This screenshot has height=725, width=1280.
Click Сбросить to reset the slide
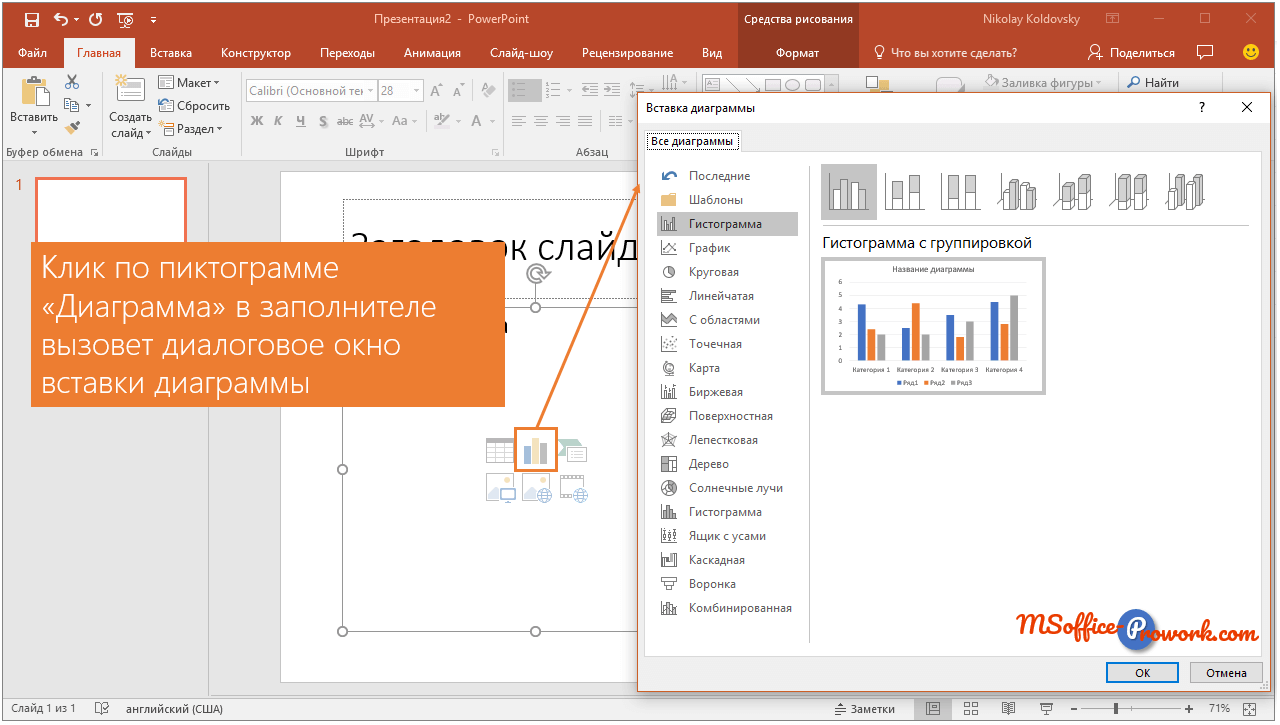194,106
